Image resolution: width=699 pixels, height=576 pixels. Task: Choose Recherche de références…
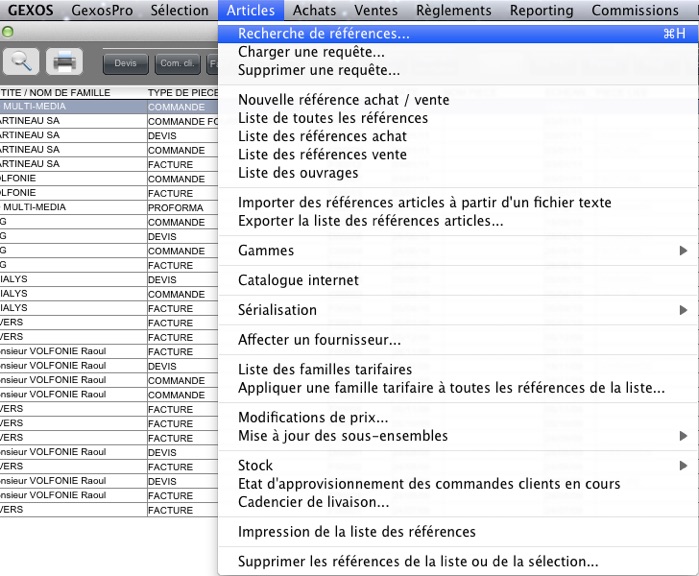tap(458, 33)
